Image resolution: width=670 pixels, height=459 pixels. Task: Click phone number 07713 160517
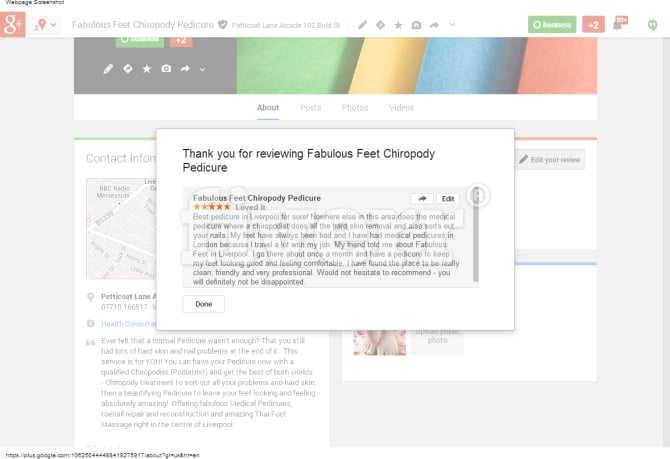[124, 307]
